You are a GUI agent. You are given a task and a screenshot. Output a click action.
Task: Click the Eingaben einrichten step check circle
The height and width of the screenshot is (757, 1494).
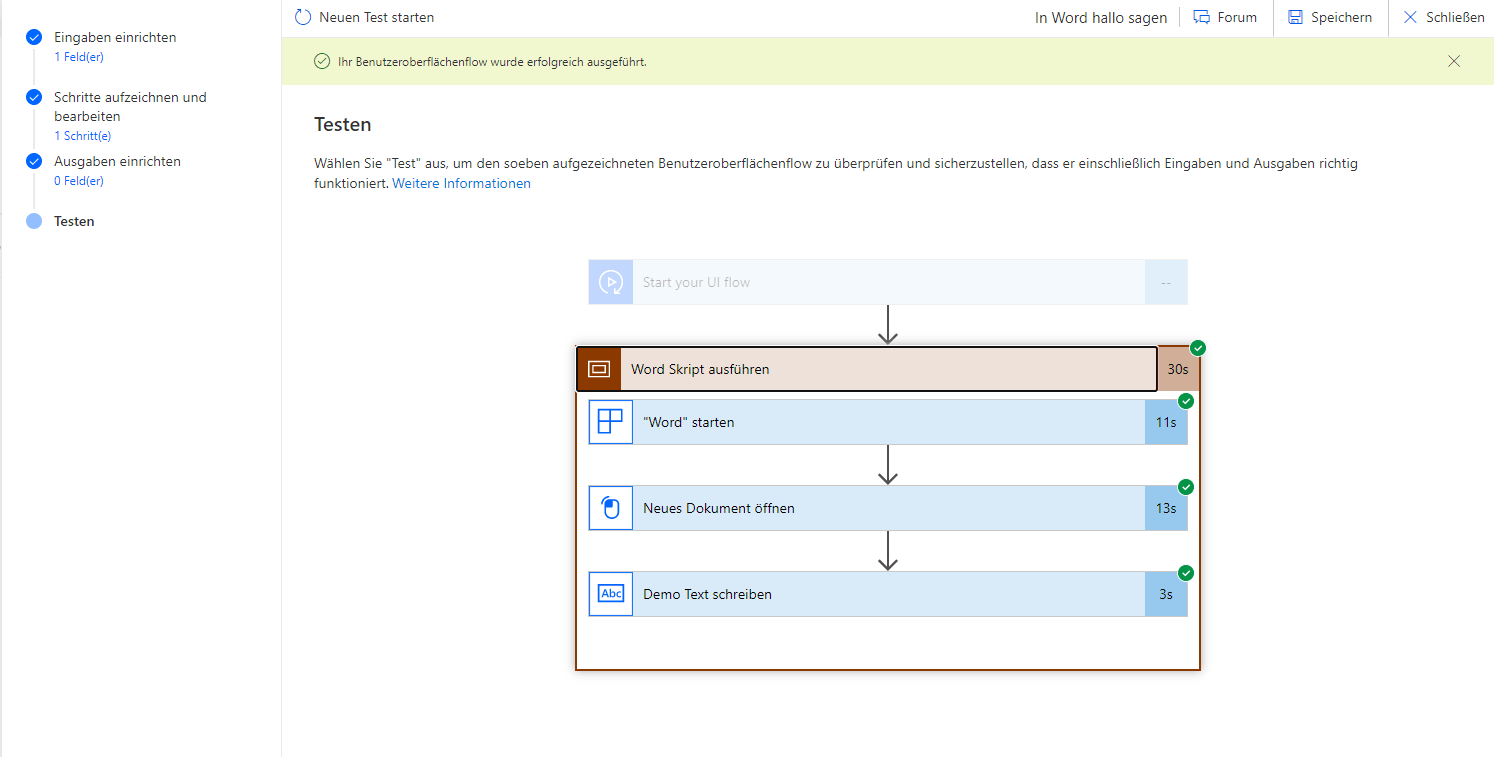tap(34, 37)
